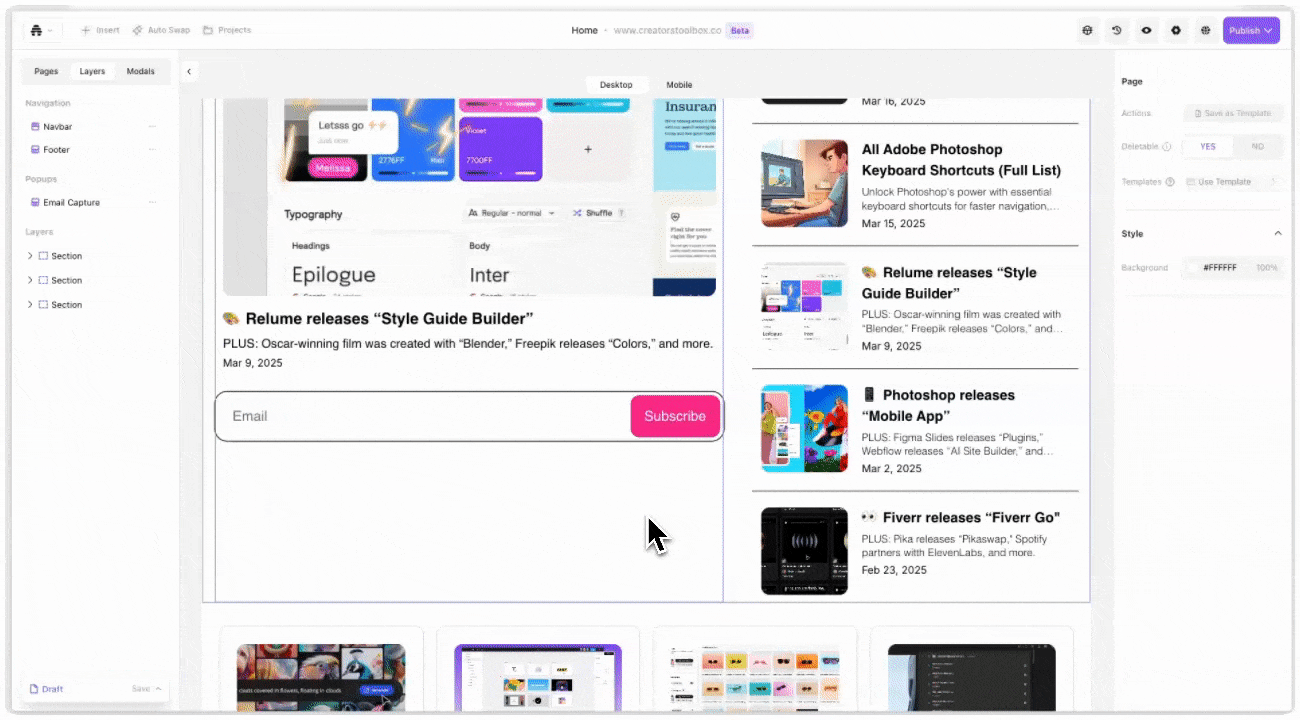Open the Home page title
The width and height of the screenshot is (1300, 720).
click(584, 31)
